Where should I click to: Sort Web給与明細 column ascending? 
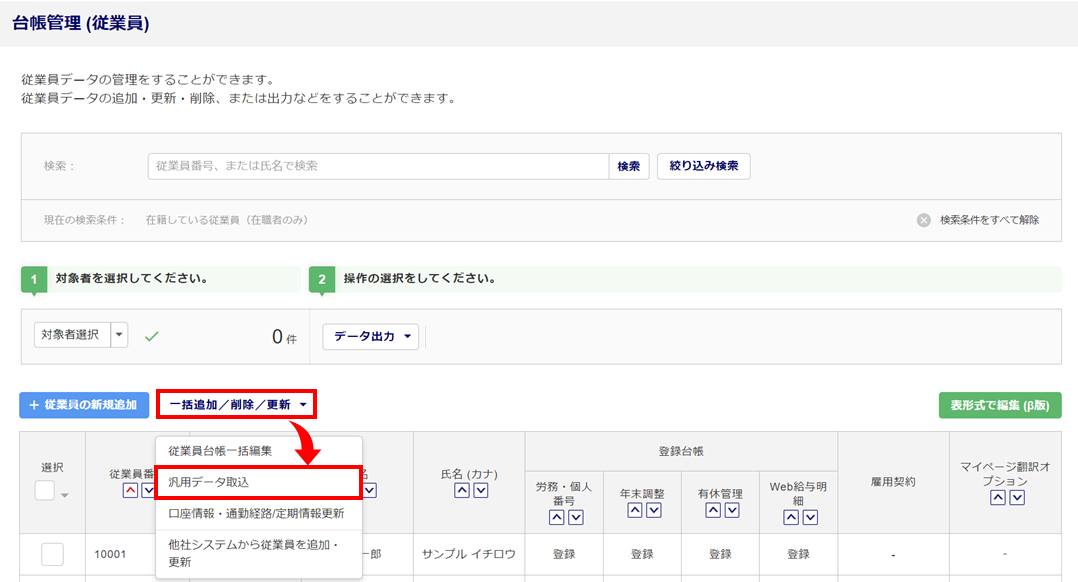tap(791, 517)
